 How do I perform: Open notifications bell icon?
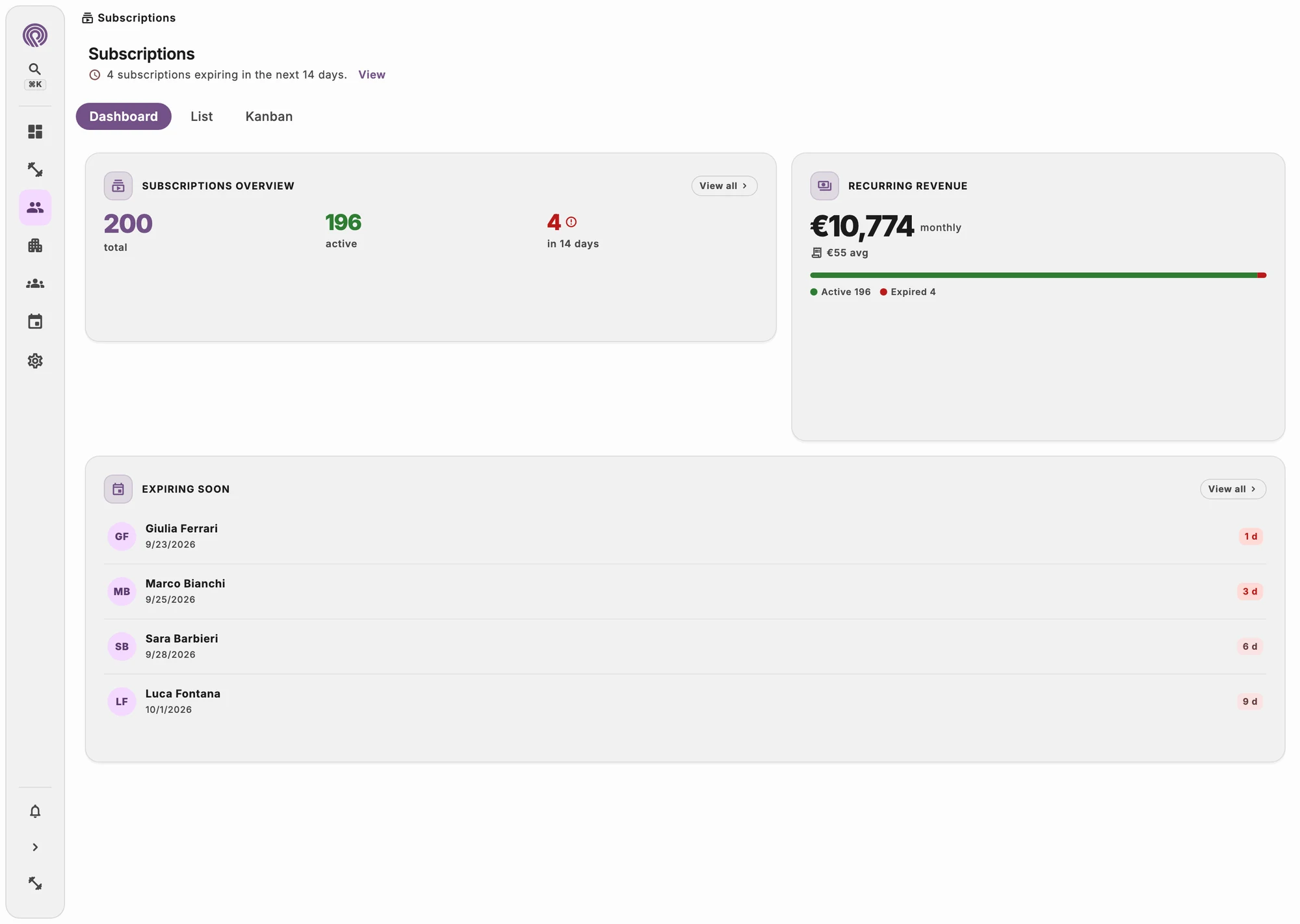pyautogui.click(x=35, y=811)
